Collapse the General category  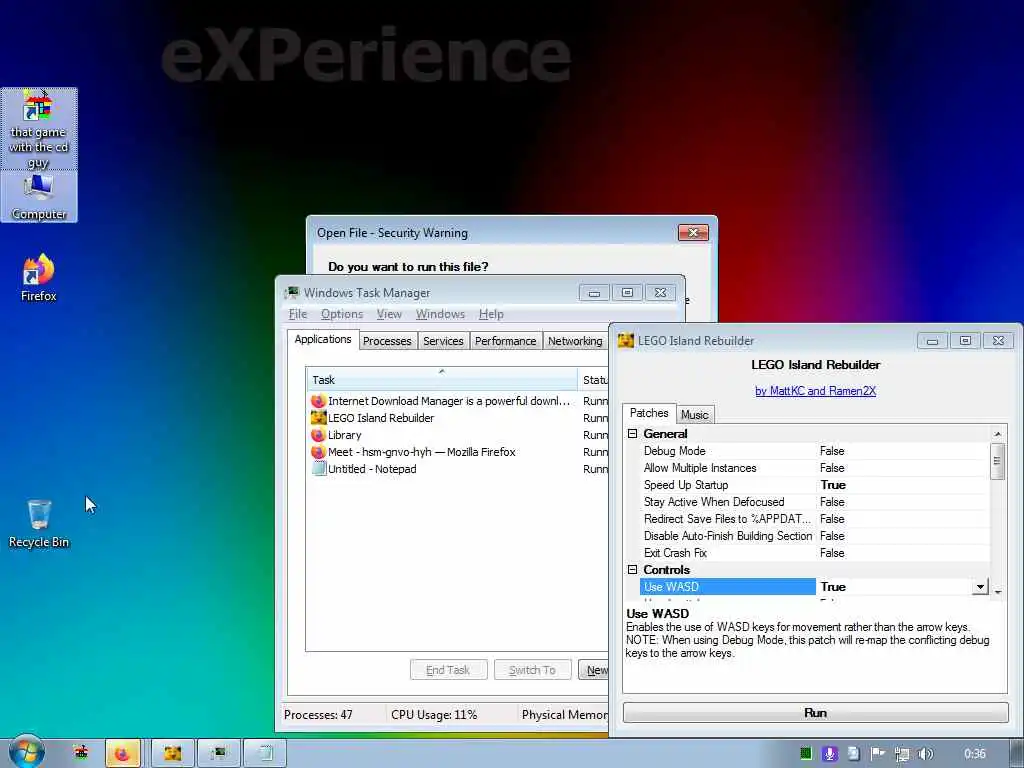[632, 434]
